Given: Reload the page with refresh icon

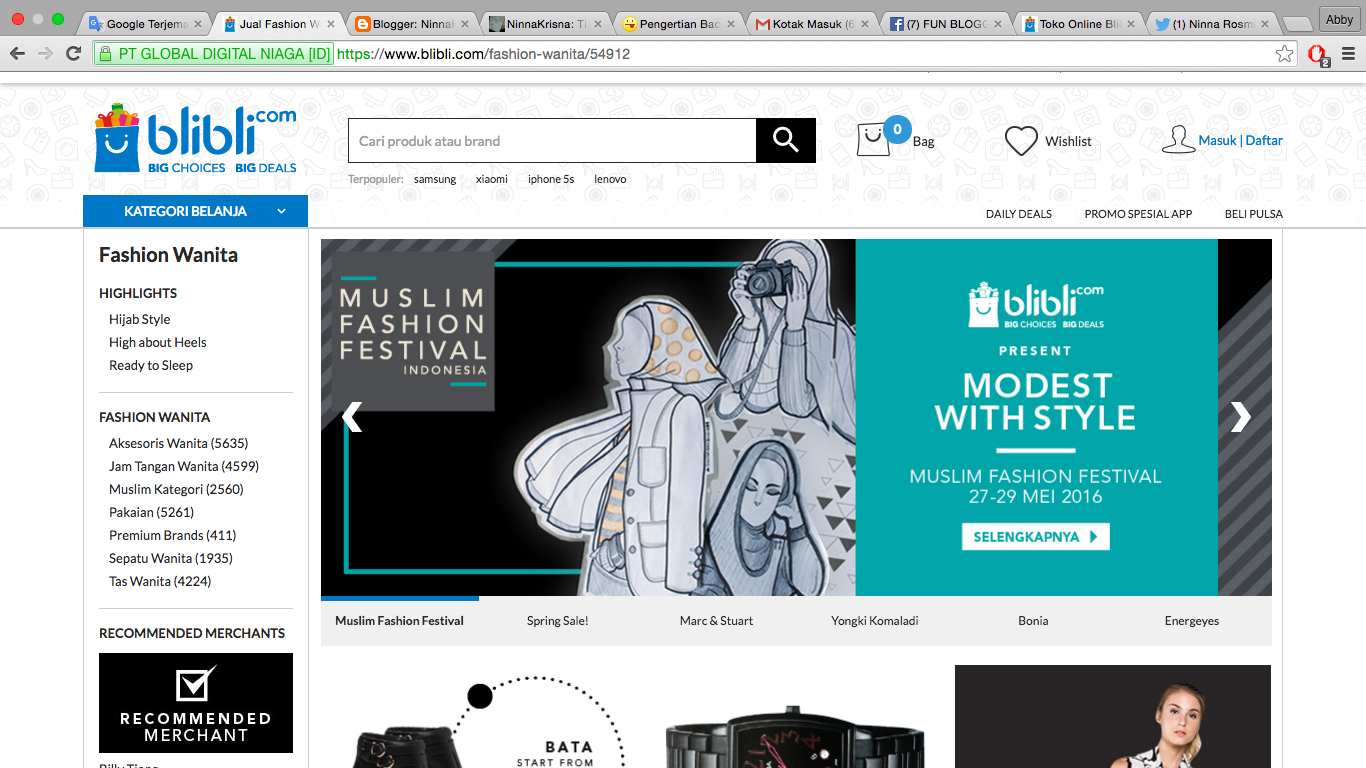Looking at the screenshot, I should 73,54.
